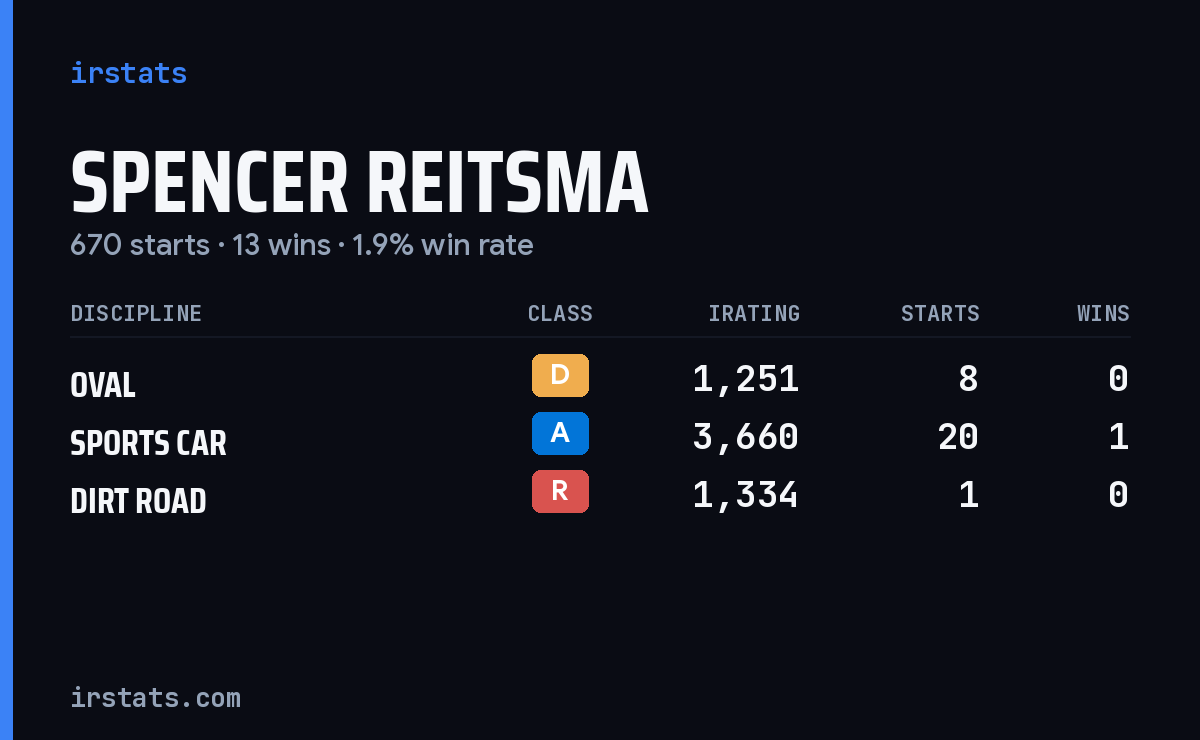Click the Discipline column header

pyautogui.click(x=136, y=314)
